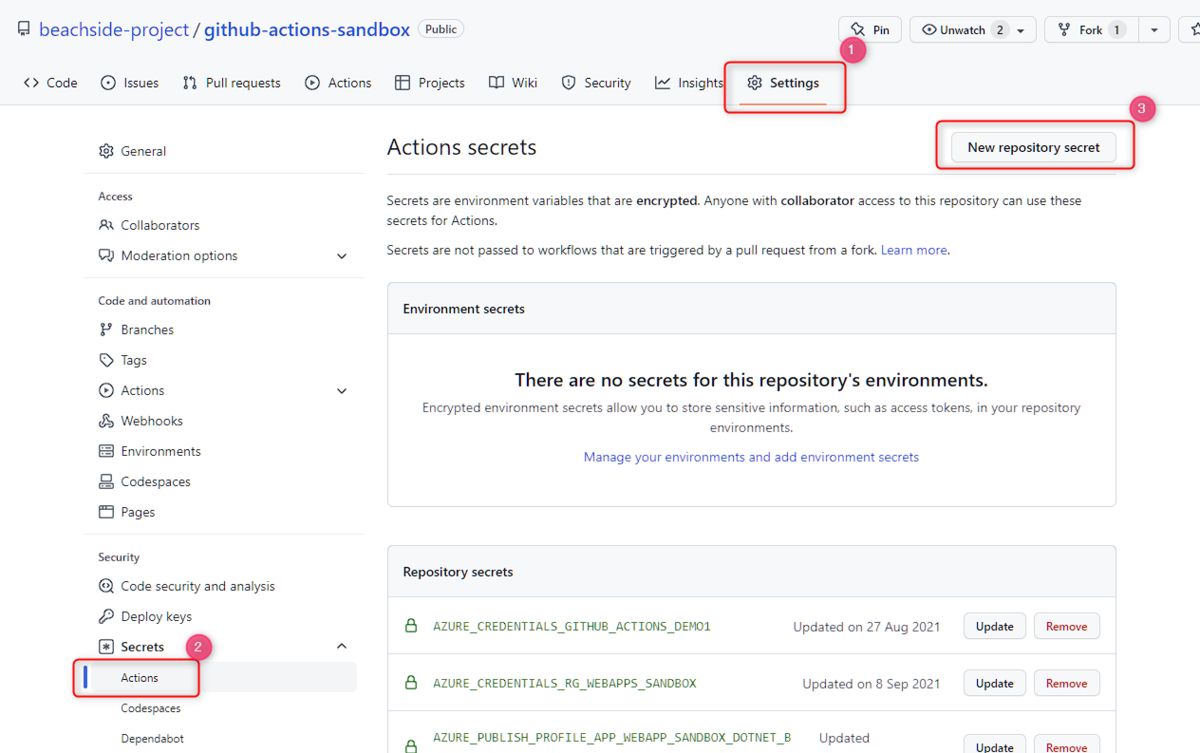Click the Unwatch button
Viewport: 1200px width, 753px height.
tap(973, 30)
